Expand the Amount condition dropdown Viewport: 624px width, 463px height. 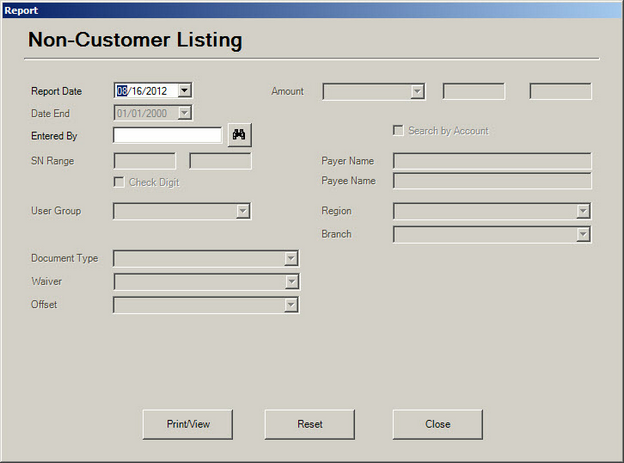click(417, 92)
